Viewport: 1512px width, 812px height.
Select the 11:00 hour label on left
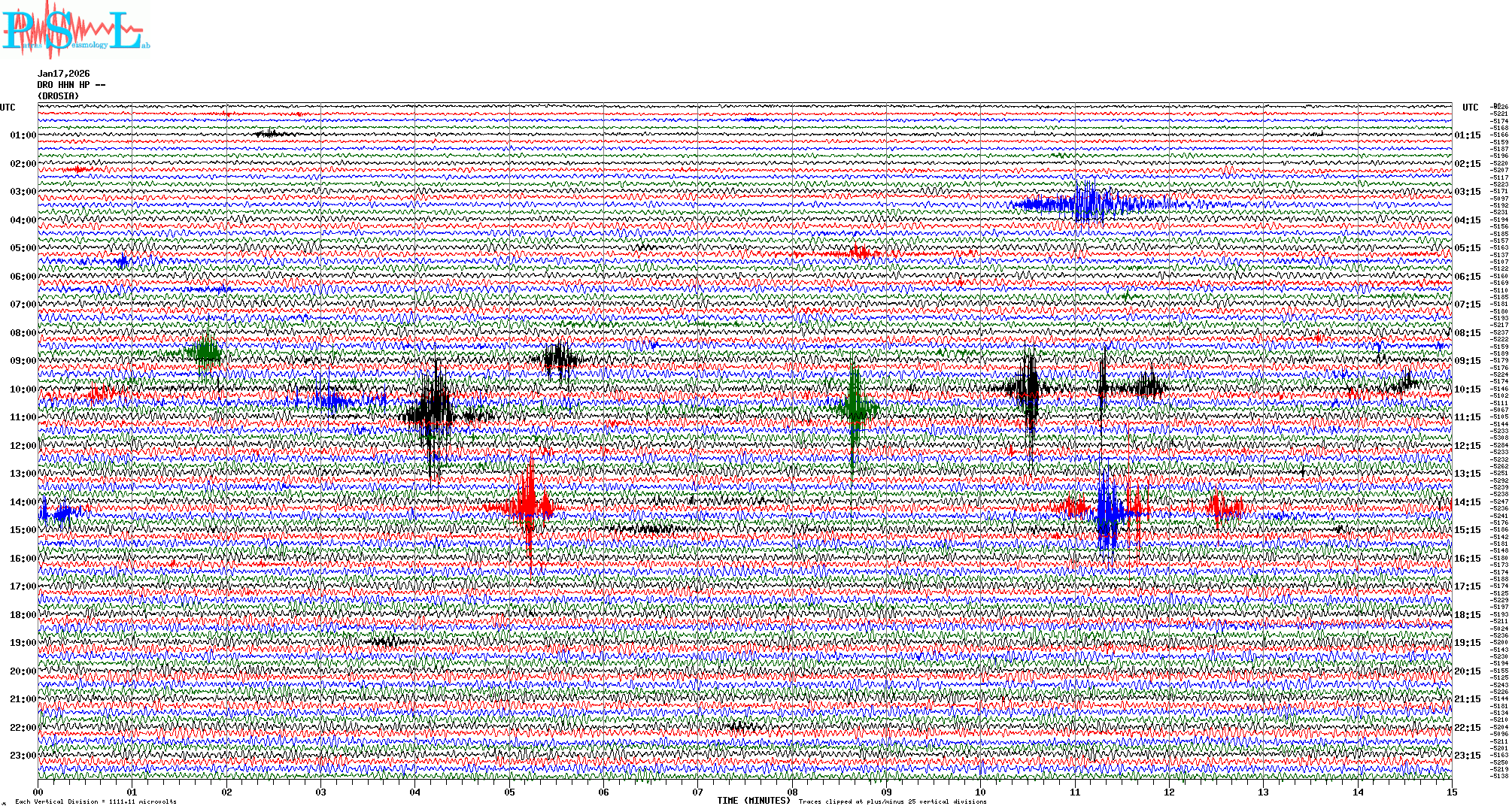coord(23,417)
